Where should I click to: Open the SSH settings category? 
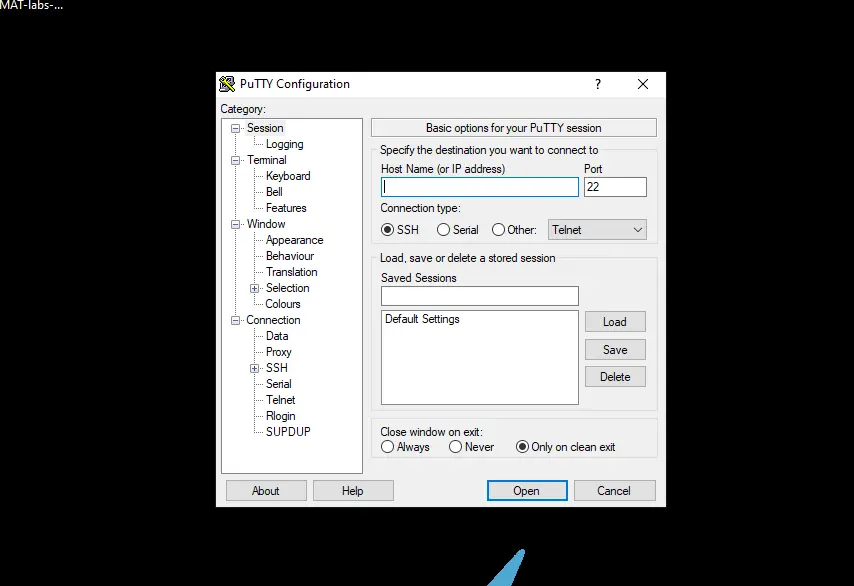pos(277,368)
